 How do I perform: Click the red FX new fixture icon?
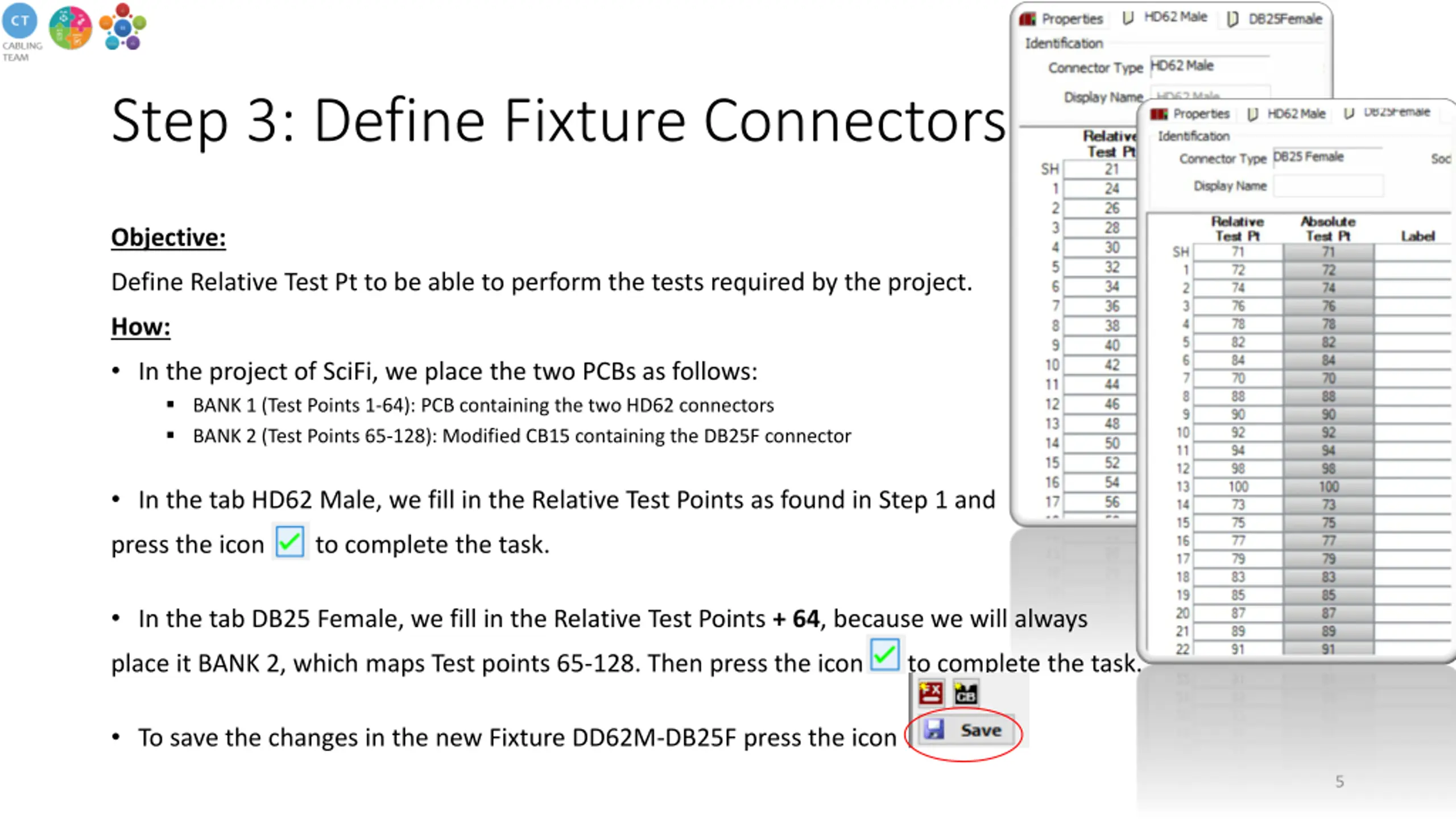click(x=931, y=693)
